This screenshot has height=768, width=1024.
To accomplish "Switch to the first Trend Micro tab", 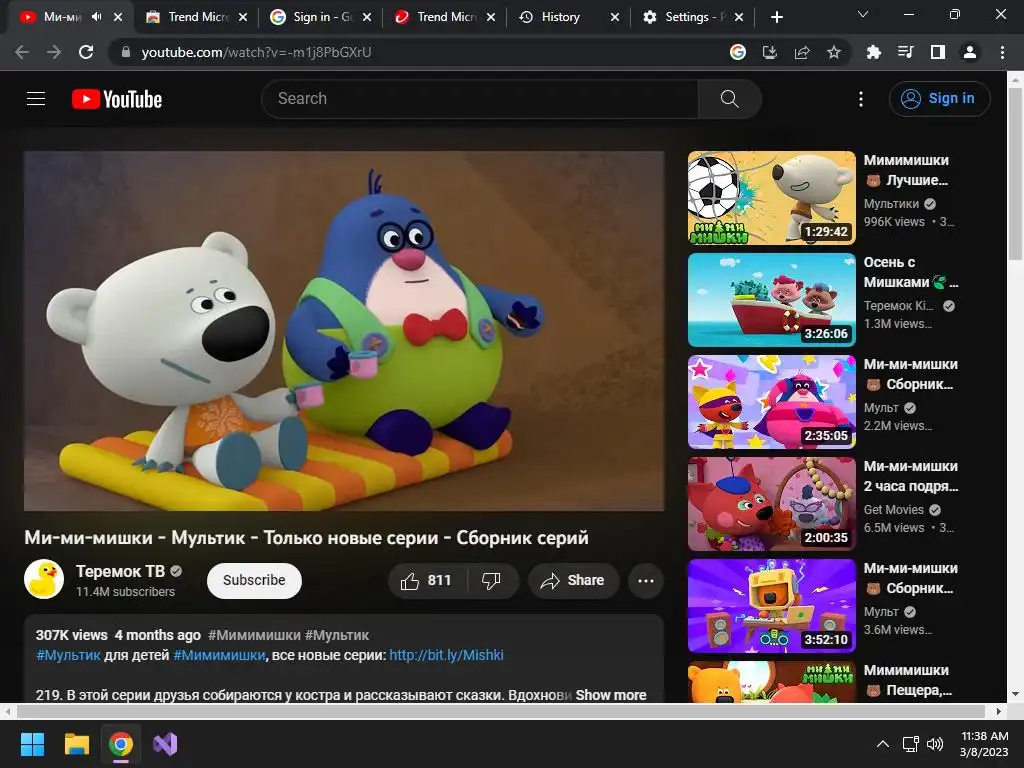I will 197,17.
